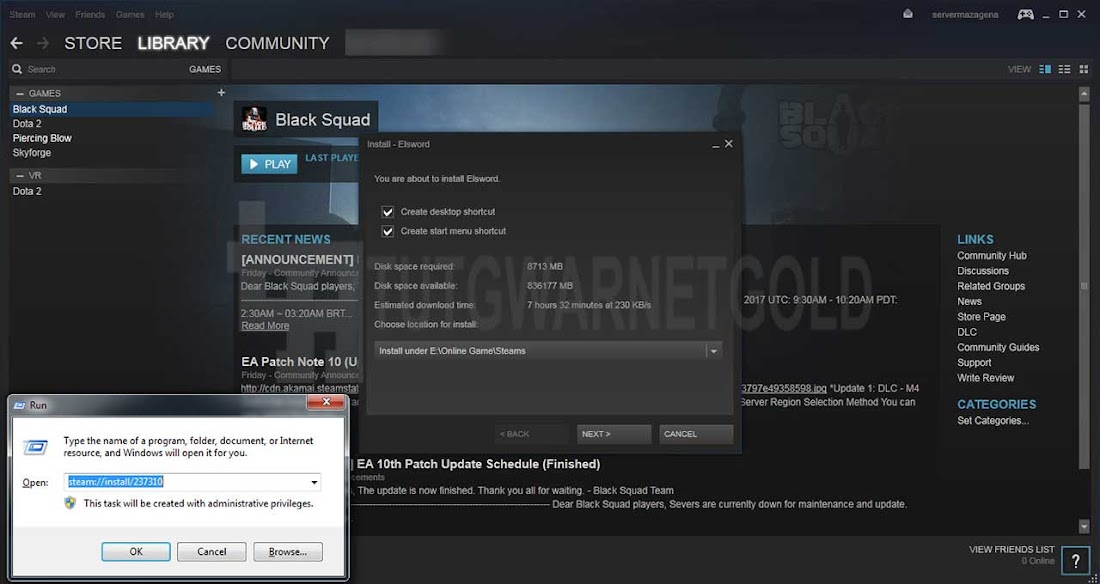The height and width of the screenshot is (584, 1100).
Task: Select Skyforge in the games list
Action: click(x=32, y=153)
